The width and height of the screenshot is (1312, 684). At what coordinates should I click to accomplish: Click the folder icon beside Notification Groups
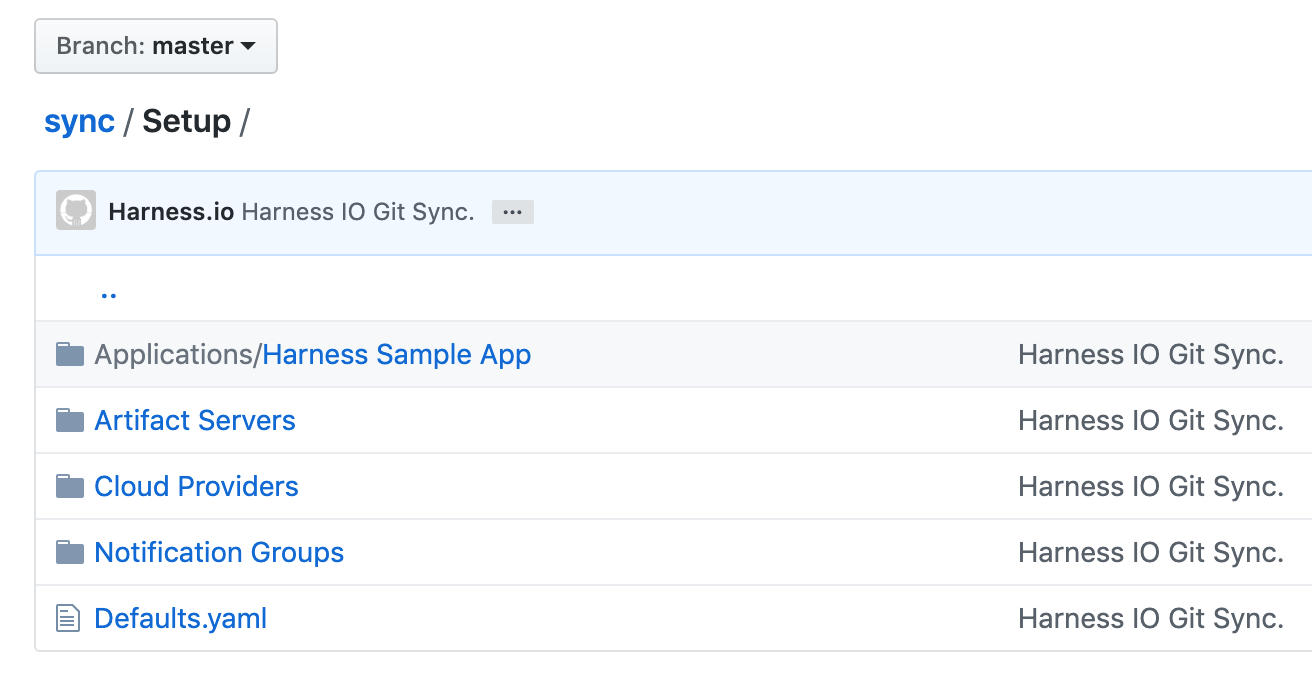(x=70, y=552)
